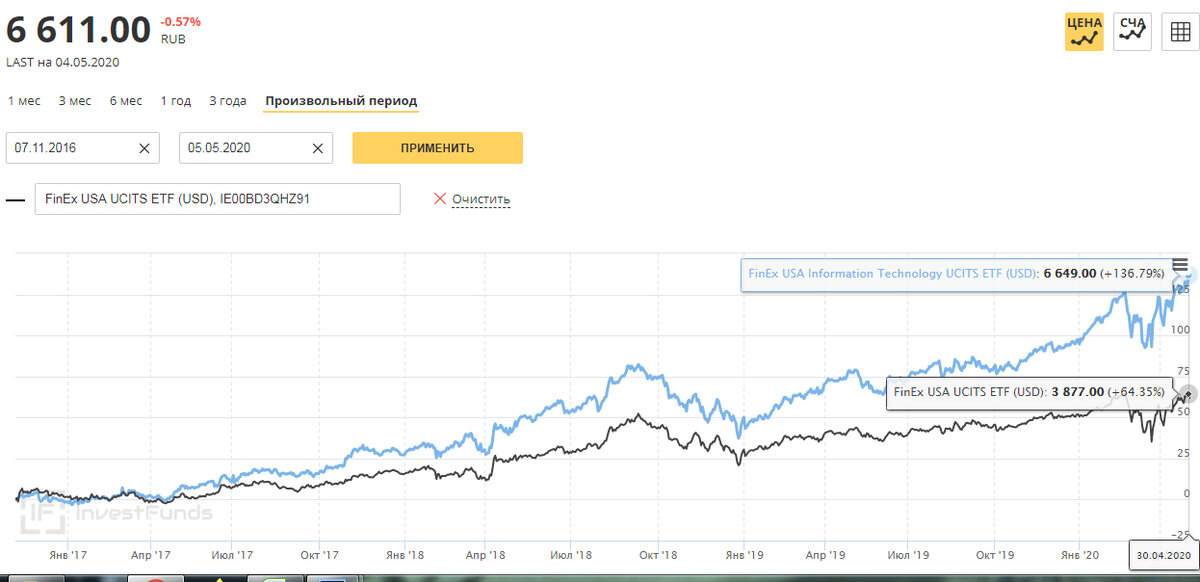Switch chart to СЧА mode
The height and width of the screenshot is (582, 1200).
(x=1132, y=32)
